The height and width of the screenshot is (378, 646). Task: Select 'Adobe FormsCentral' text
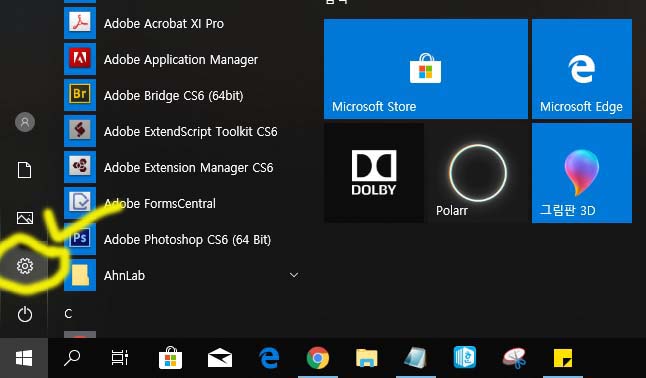pos(159,204)
